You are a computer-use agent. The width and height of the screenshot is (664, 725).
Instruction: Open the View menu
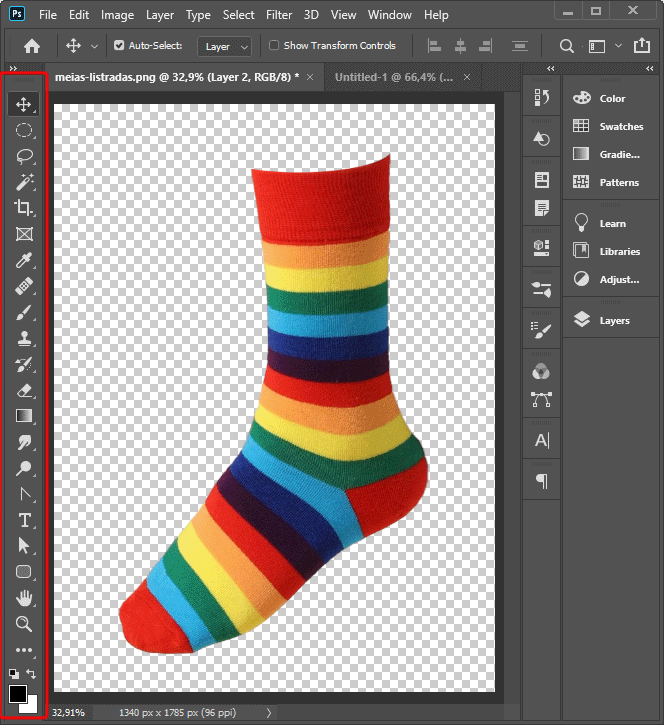point(343,15)
